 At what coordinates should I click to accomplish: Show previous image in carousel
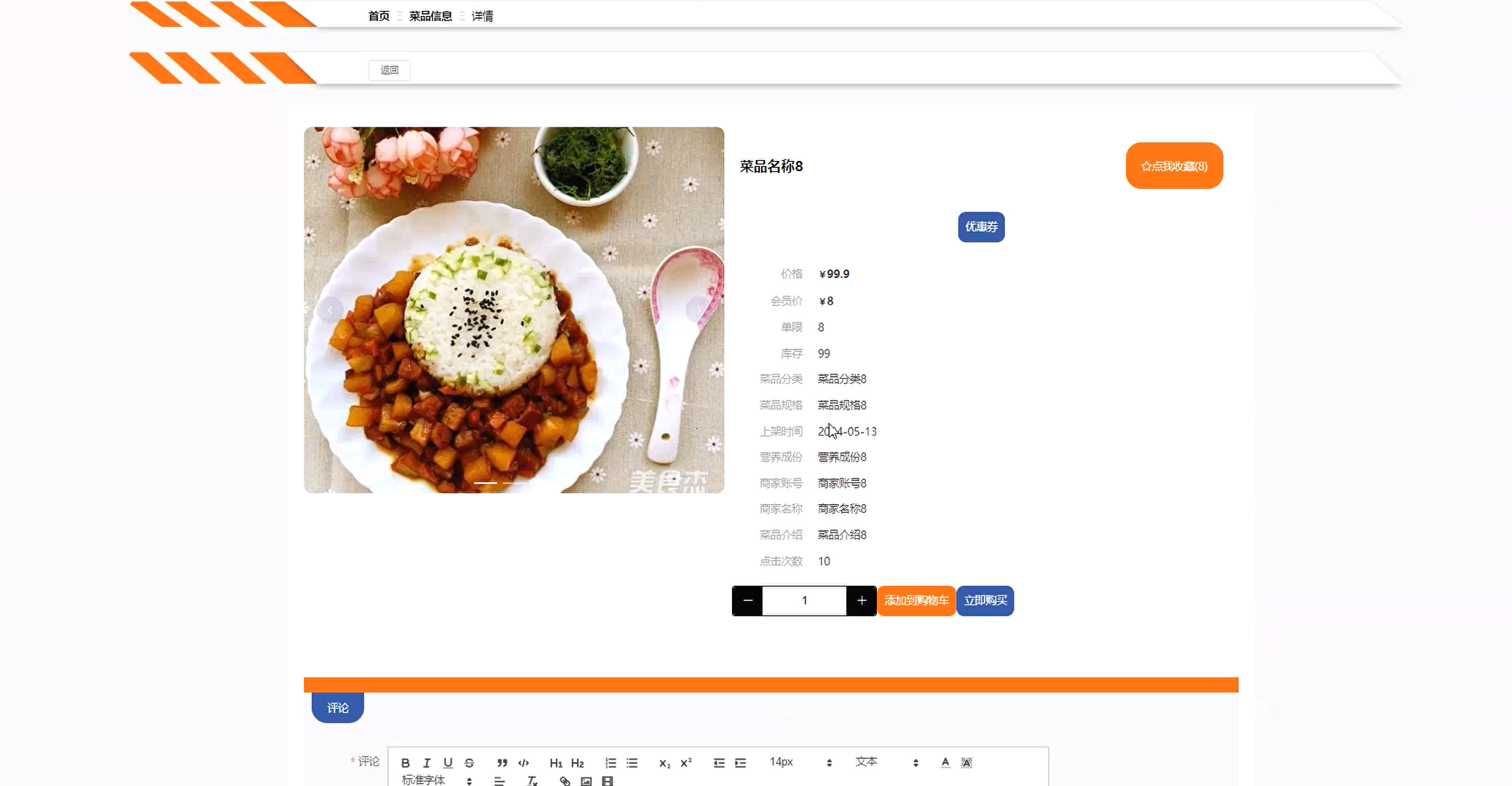330,310
